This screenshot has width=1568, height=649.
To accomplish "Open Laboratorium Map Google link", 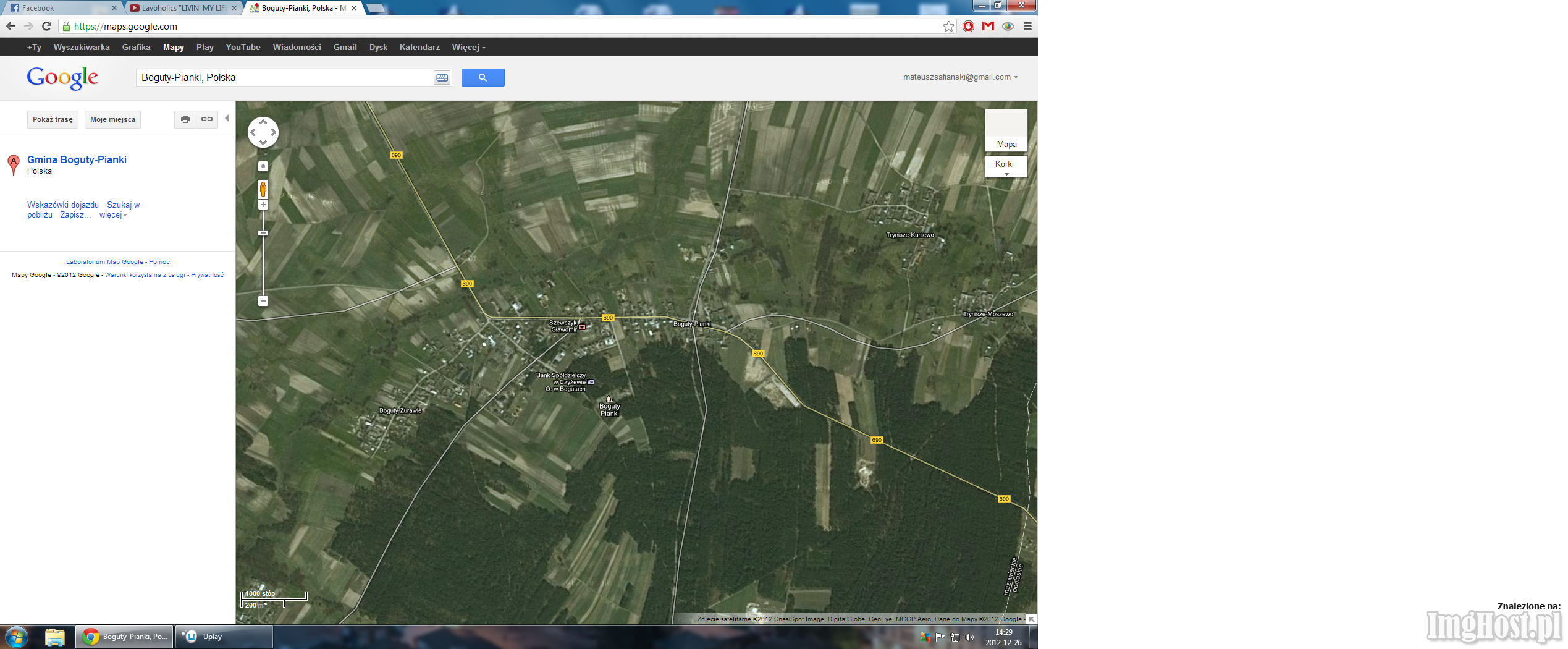I will (104, 262).
